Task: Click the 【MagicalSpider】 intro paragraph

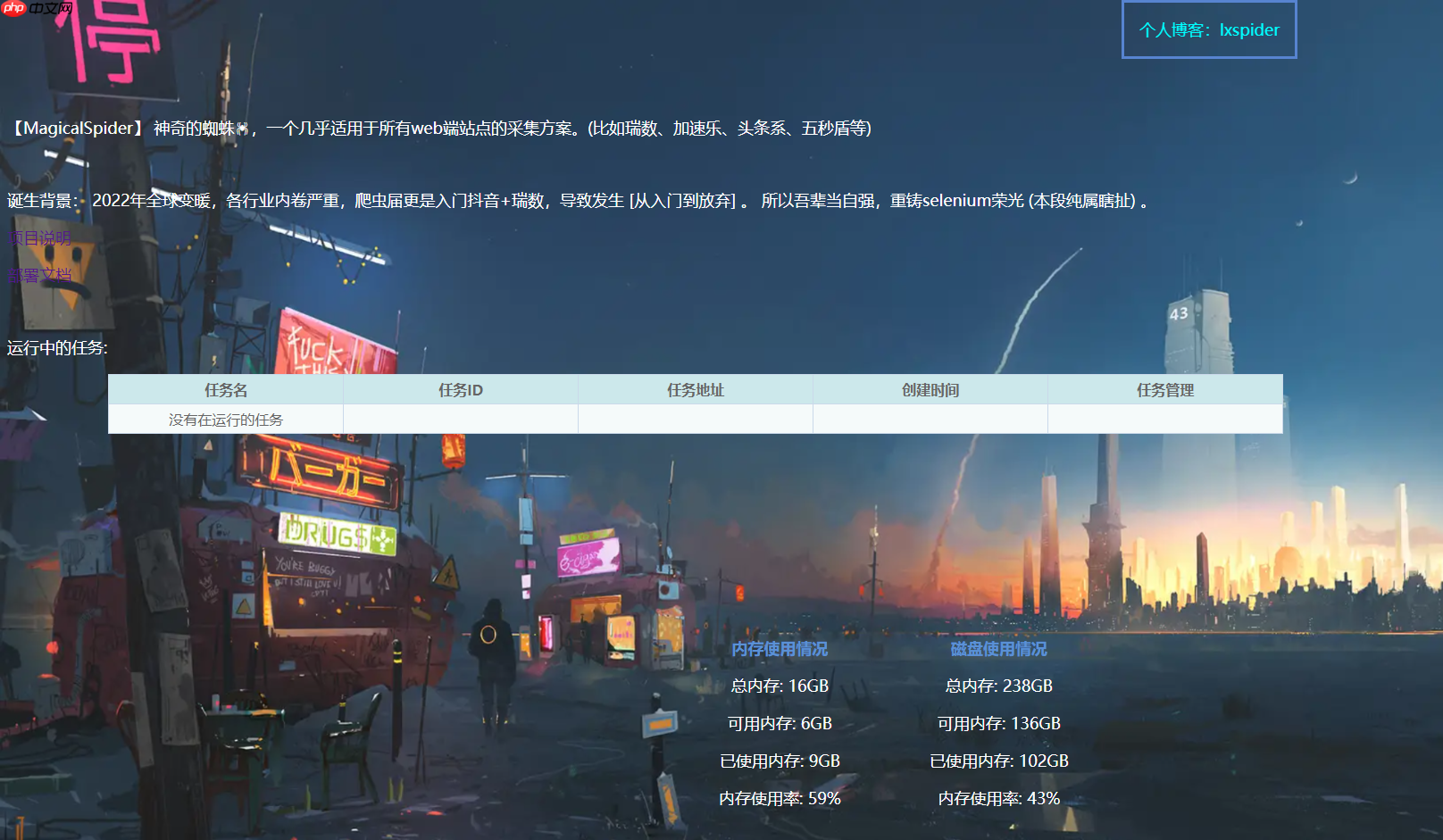Action: click(x=440, y=129)
